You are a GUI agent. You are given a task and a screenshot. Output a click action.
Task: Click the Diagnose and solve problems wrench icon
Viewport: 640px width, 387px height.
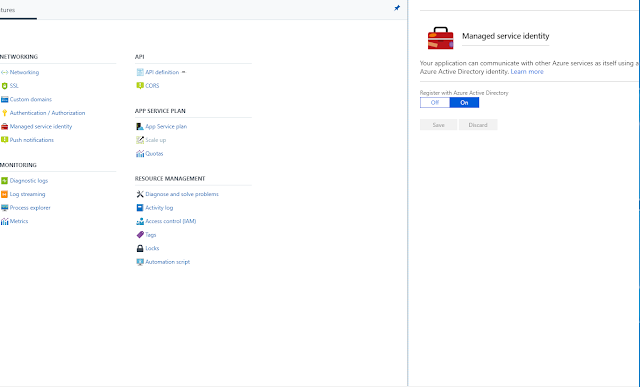click(x=140, y=194)
